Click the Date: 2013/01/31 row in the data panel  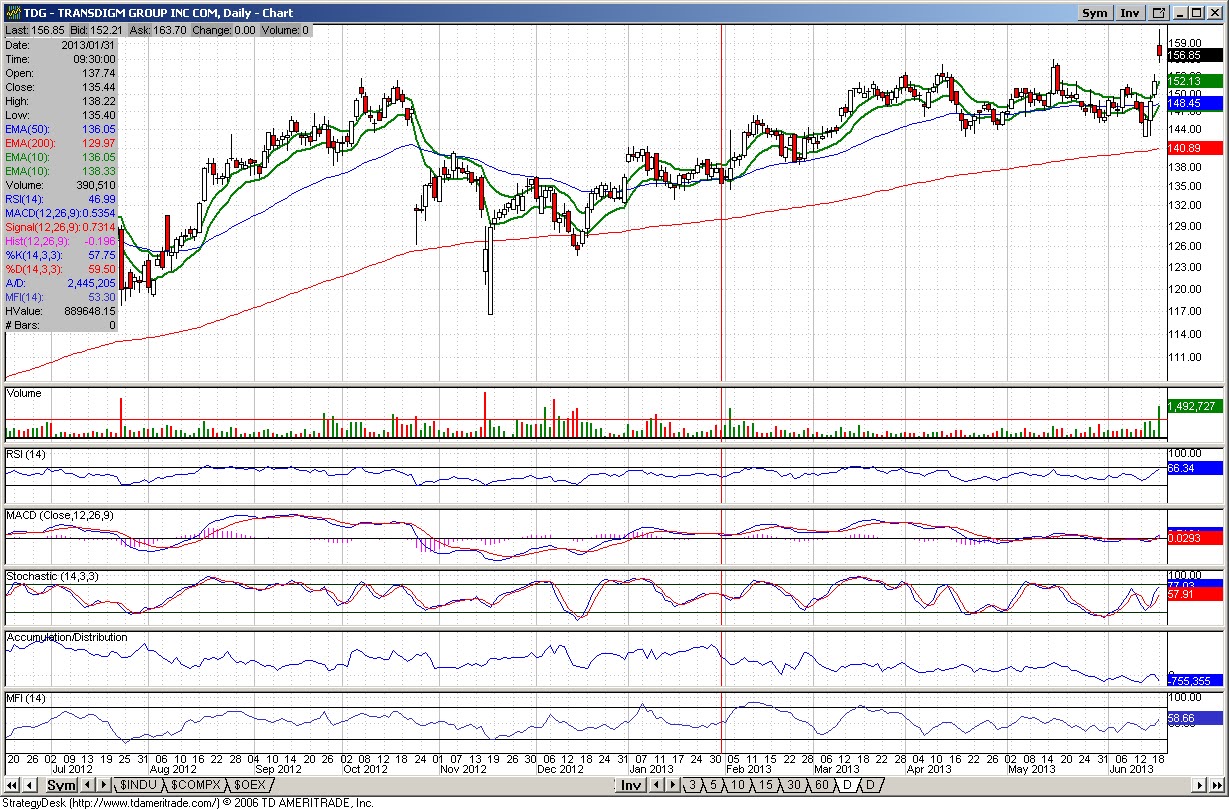point(61,45)
